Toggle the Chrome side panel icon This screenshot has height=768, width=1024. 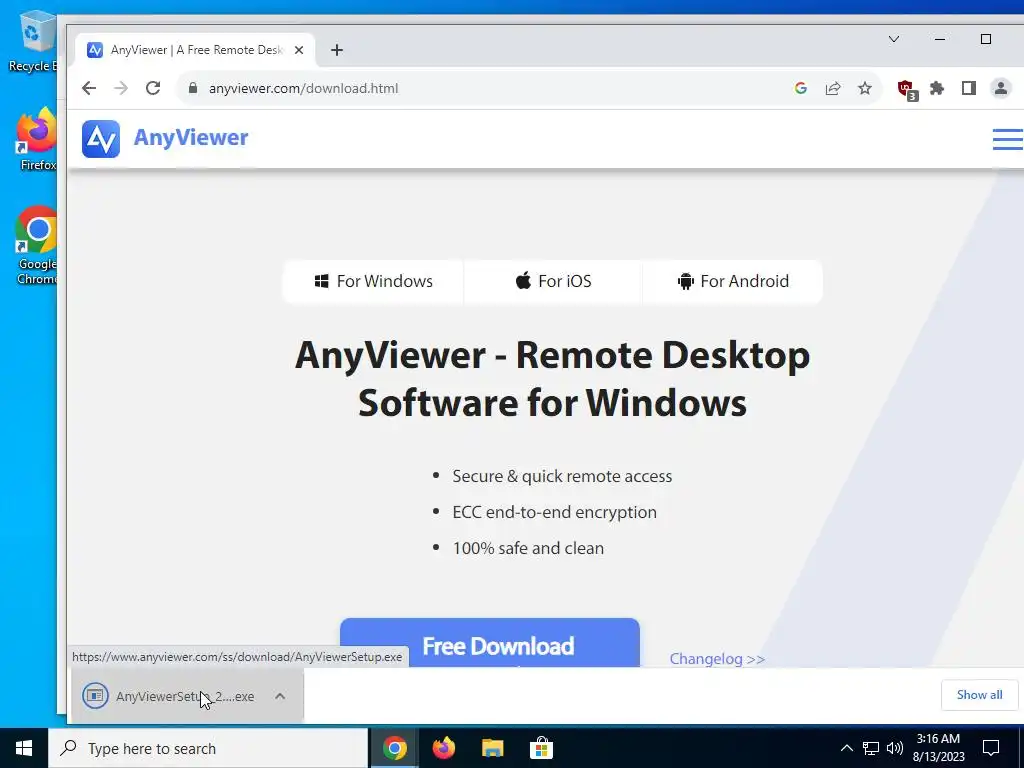(968, 88)
